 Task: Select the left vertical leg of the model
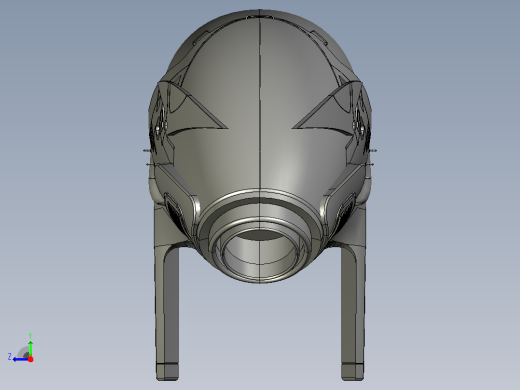[x=167, y=312]
